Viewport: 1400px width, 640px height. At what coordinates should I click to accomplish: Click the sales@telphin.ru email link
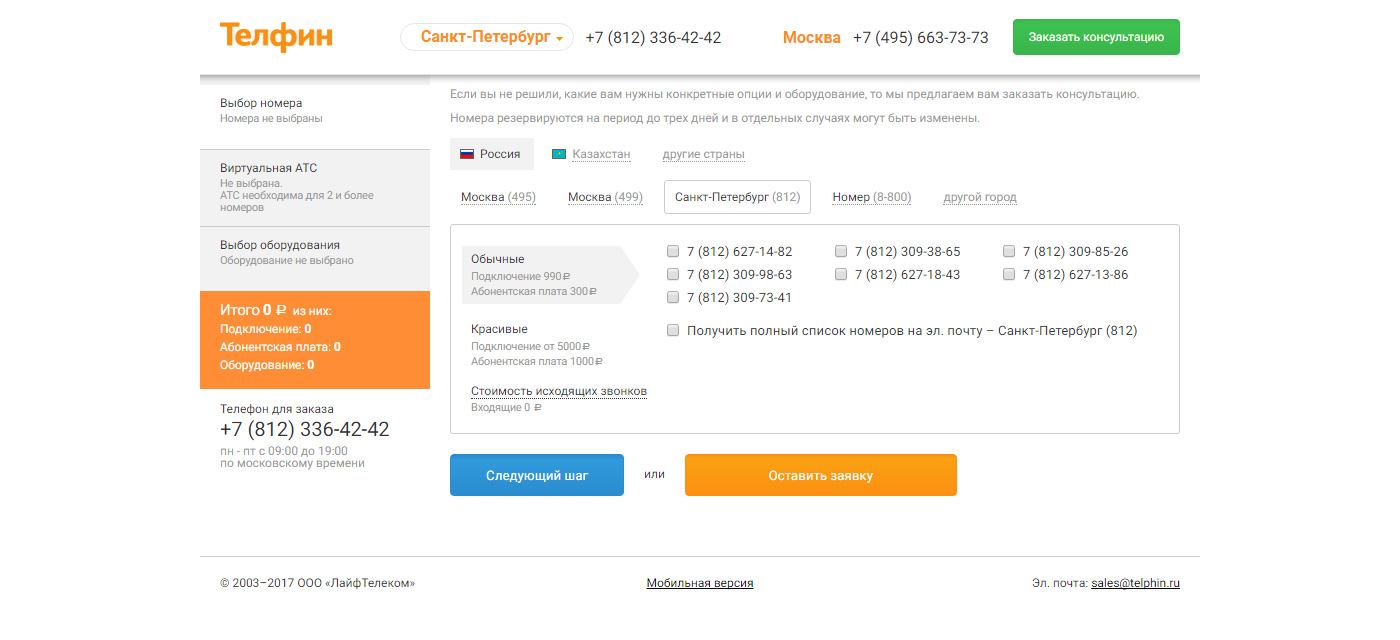point(1135,583)
